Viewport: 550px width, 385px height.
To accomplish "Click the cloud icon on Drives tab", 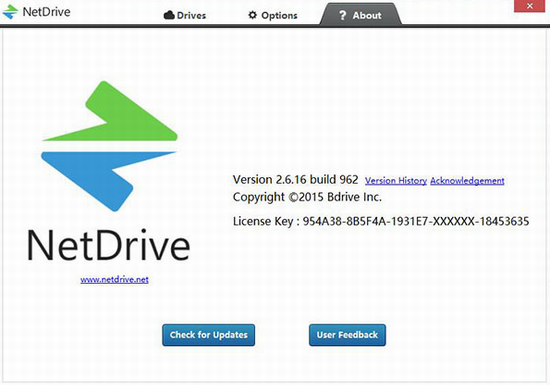I will pos(169,15).
